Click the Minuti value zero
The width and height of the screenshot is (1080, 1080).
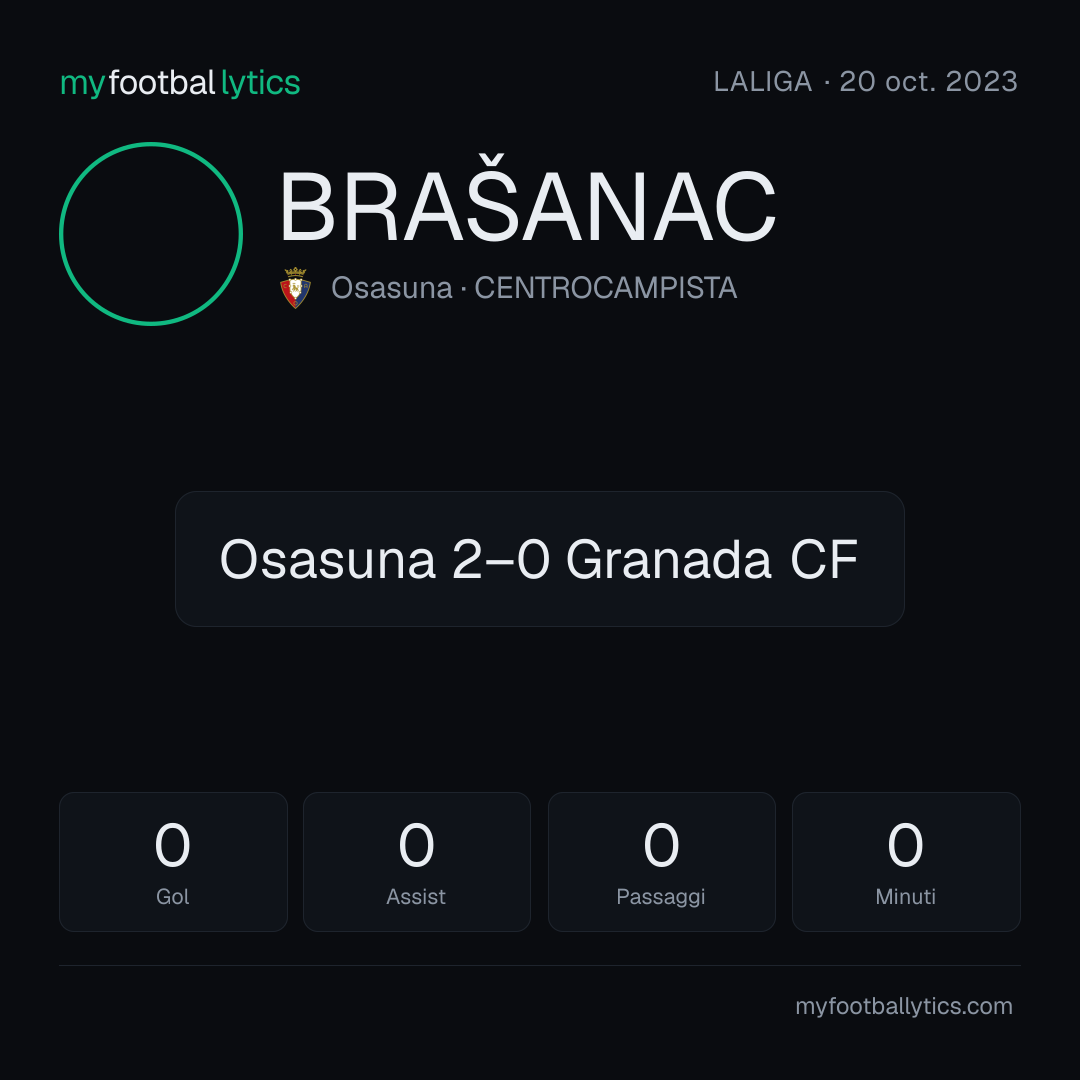coord(905,844)
